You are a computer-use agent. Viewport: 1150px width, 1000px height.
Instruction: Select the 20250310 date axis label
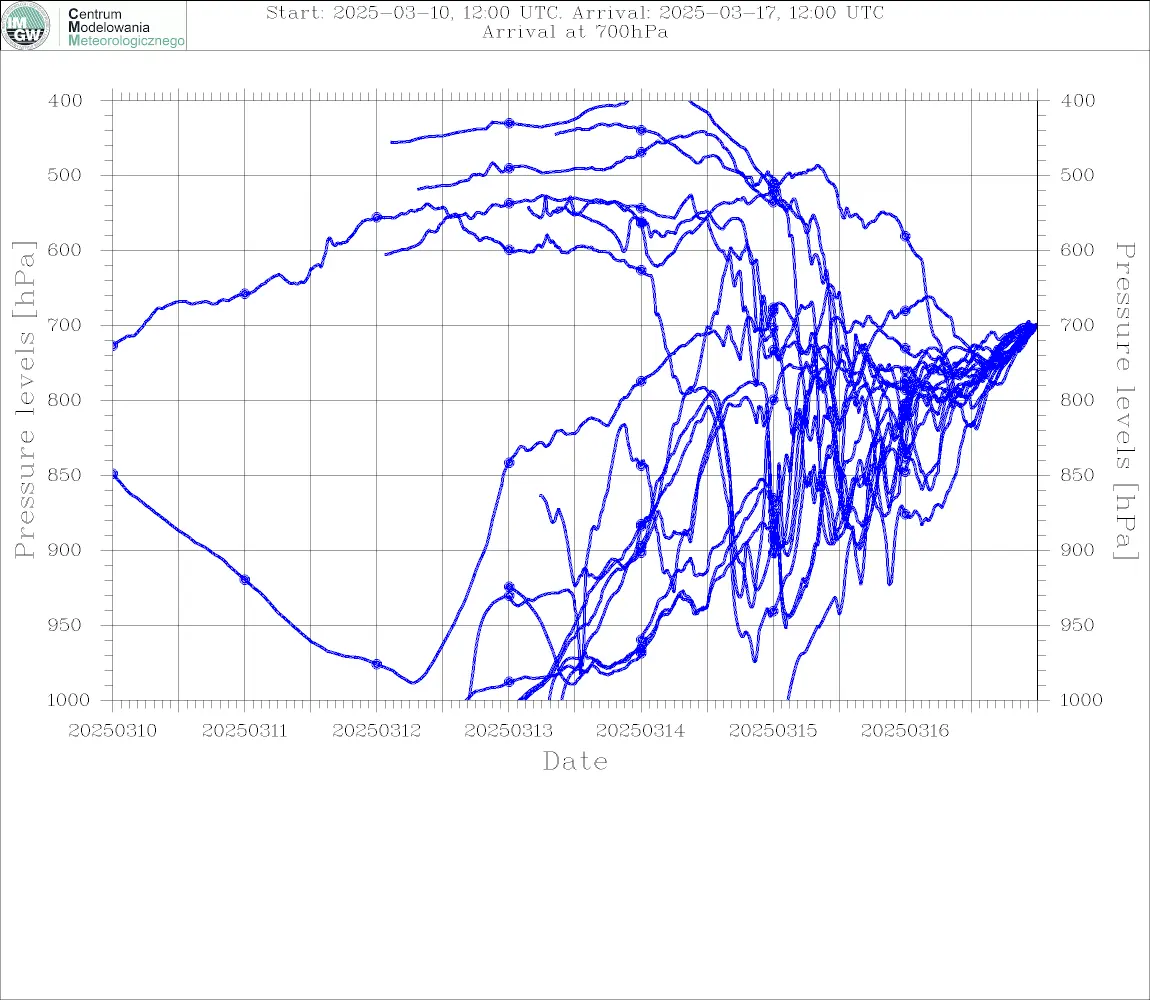112,731
